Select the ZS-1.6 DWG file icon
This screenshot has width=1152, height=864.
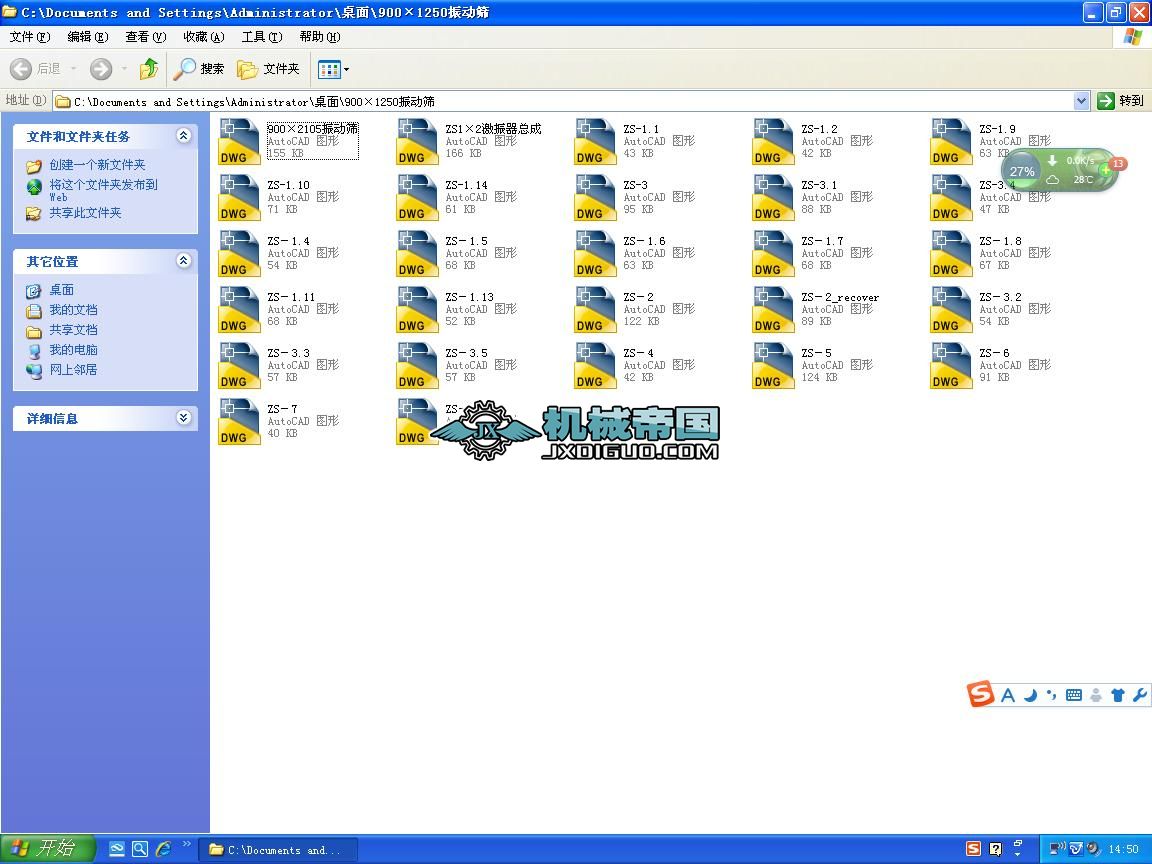coord(595,253)
